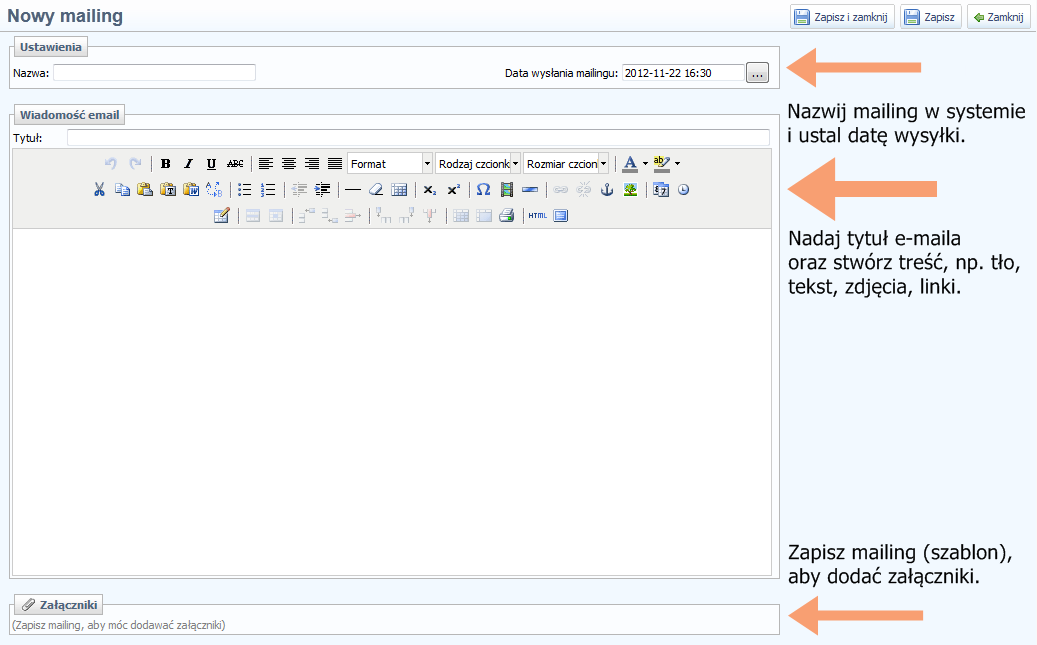Image resolution: width=1037 pixels, height=645 pixels.
Task: Insert special character with omega icon
Action: (483, 190)
